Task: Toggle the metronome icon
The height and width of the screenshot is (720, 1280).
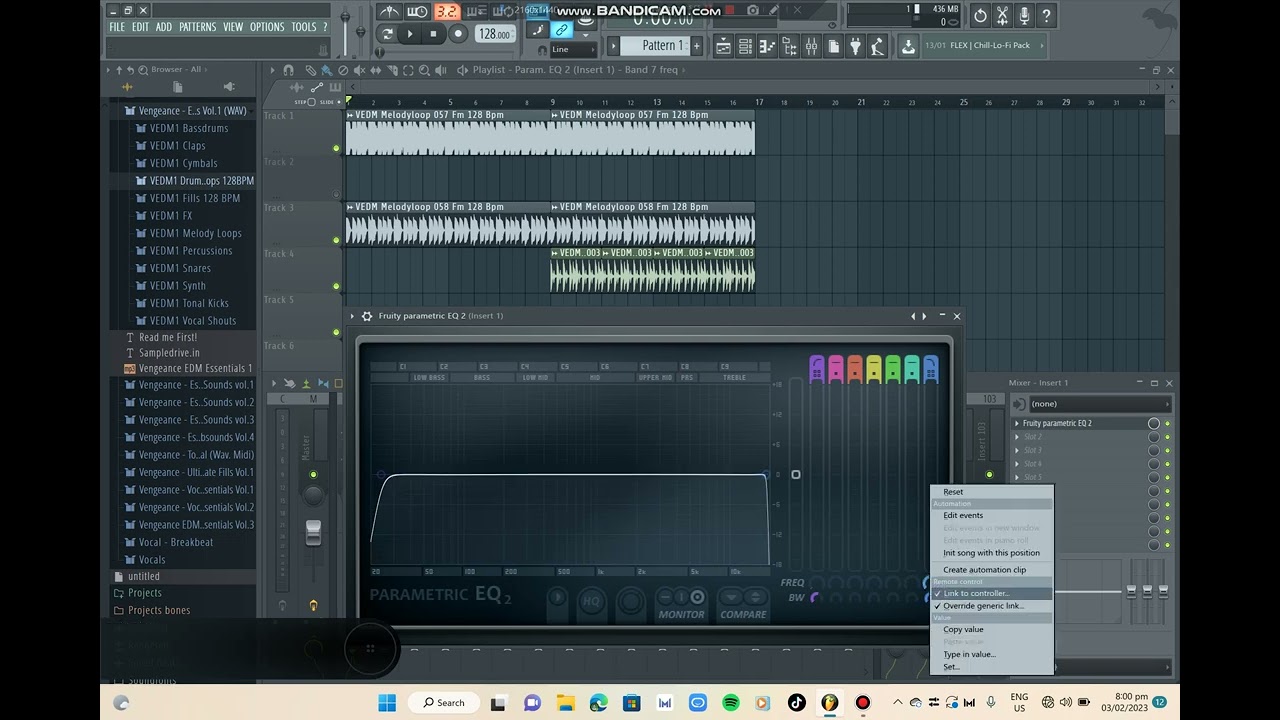Action: coord(389,12)
